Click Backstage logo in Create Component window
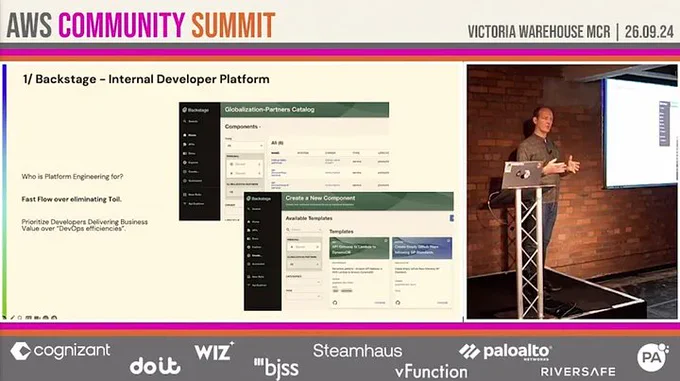This screenshot has width=680, height=381. click(259, 199)
